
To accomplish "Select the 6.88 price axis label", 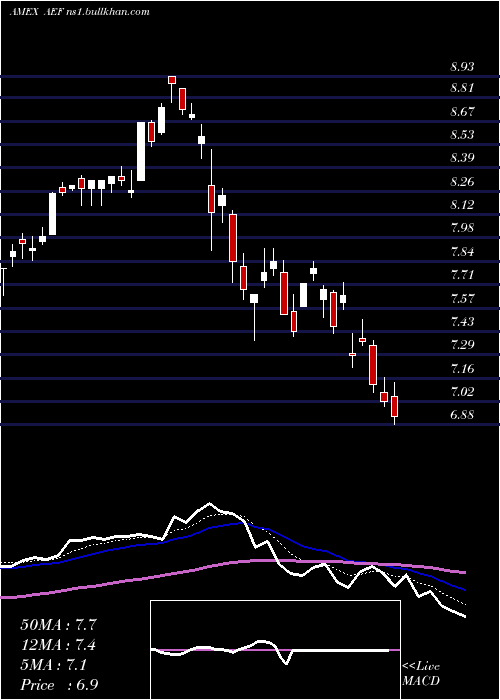I will click(462, 415).
